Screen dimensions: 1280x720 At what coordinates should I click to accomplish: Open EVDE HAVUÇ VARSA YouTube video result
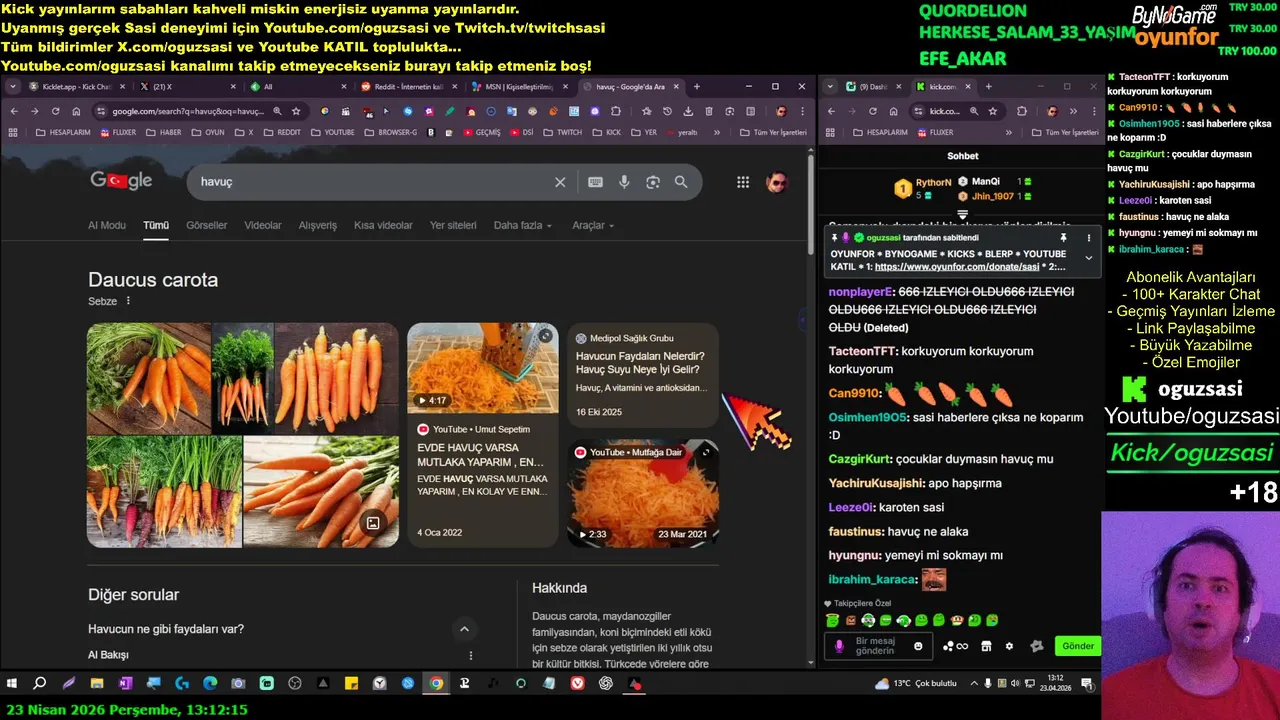483,434
